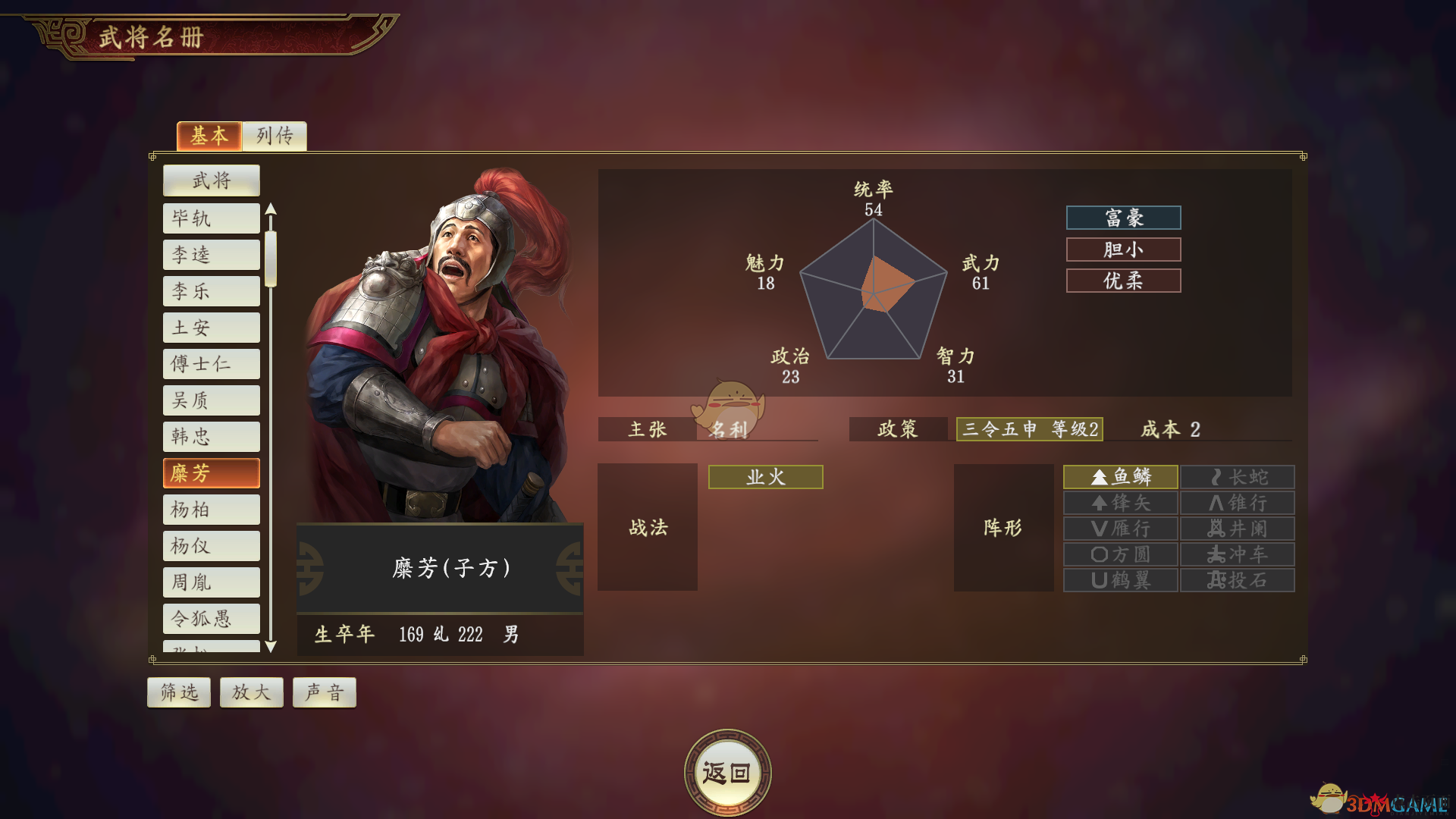The width and height of the screenshot is (1456, 819).
Task: Open the 武将 list header dropdown
Action: 212,180
